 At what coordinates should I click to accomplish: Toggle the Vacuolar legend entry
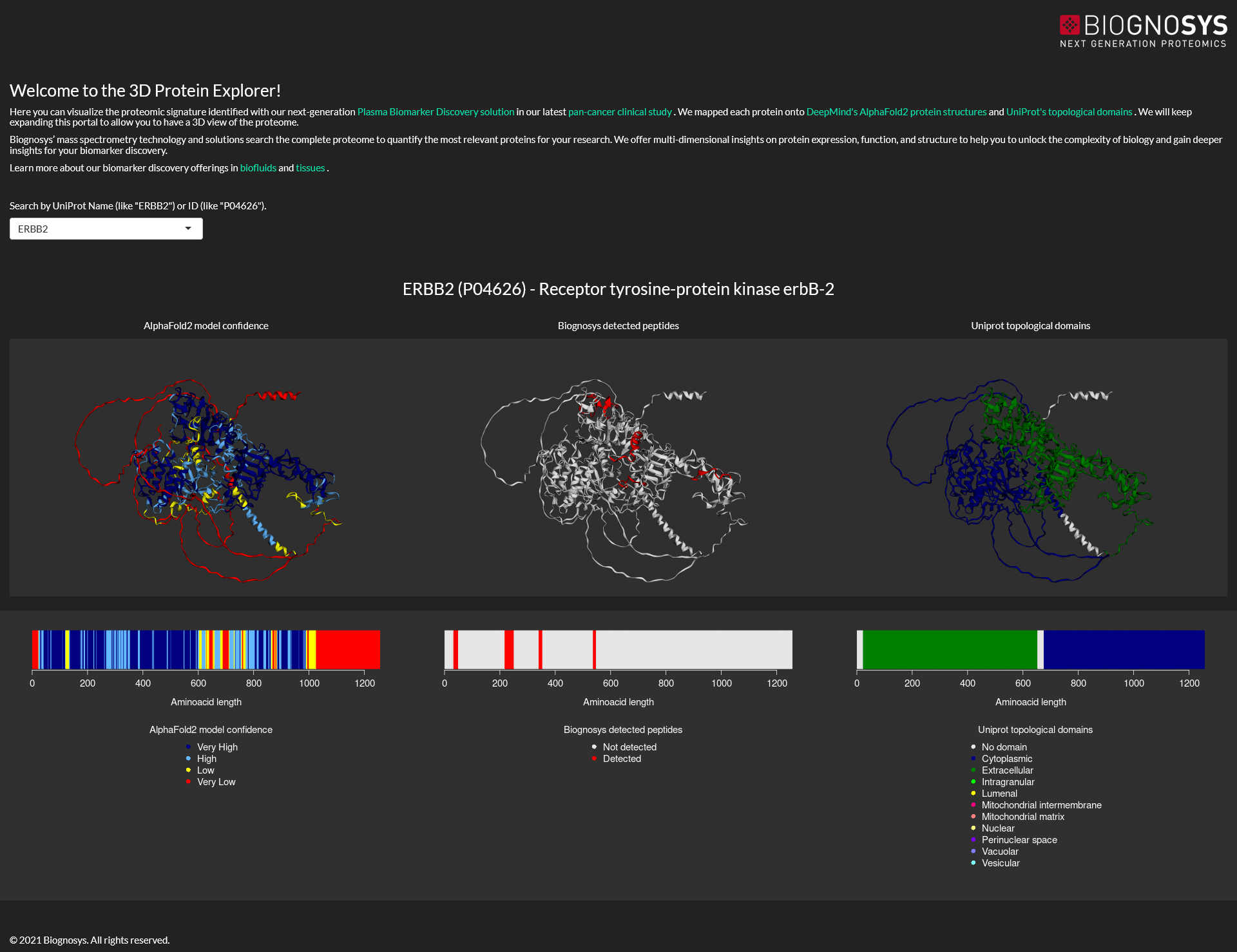[995, 852]
